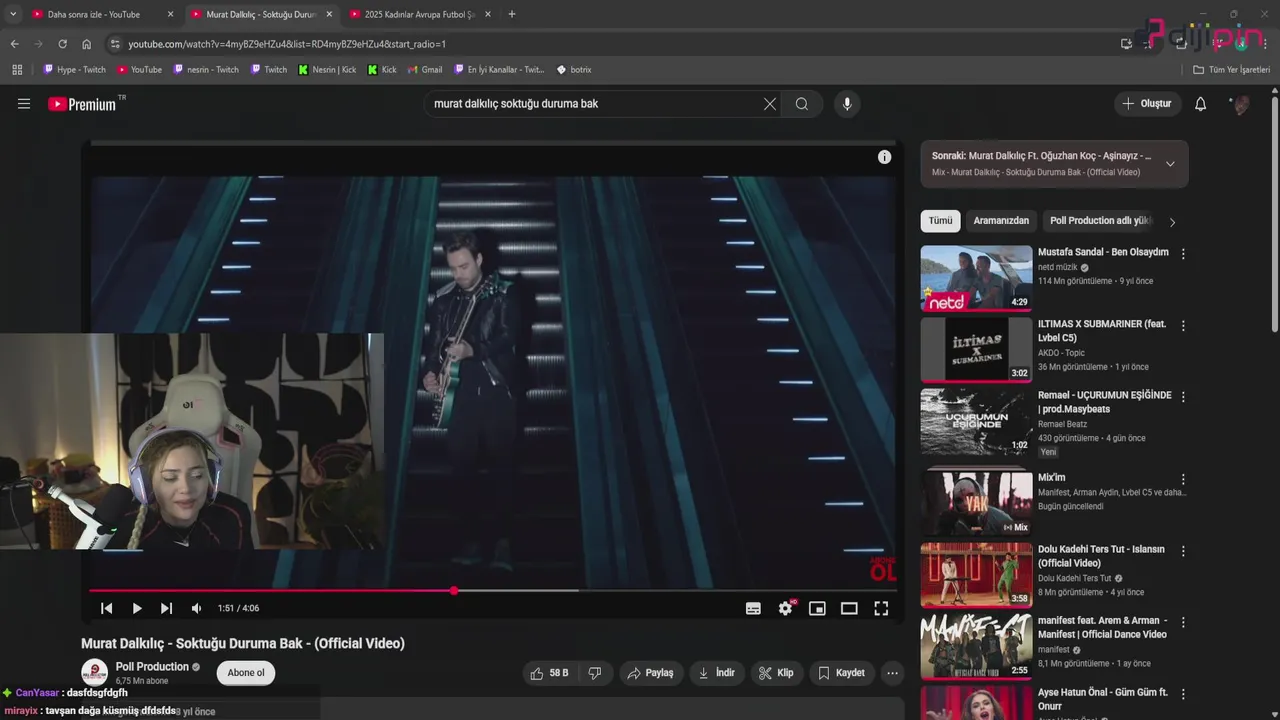Open options for ILTIMAS X SUBMARINER video

click(x=1183, y=326)
